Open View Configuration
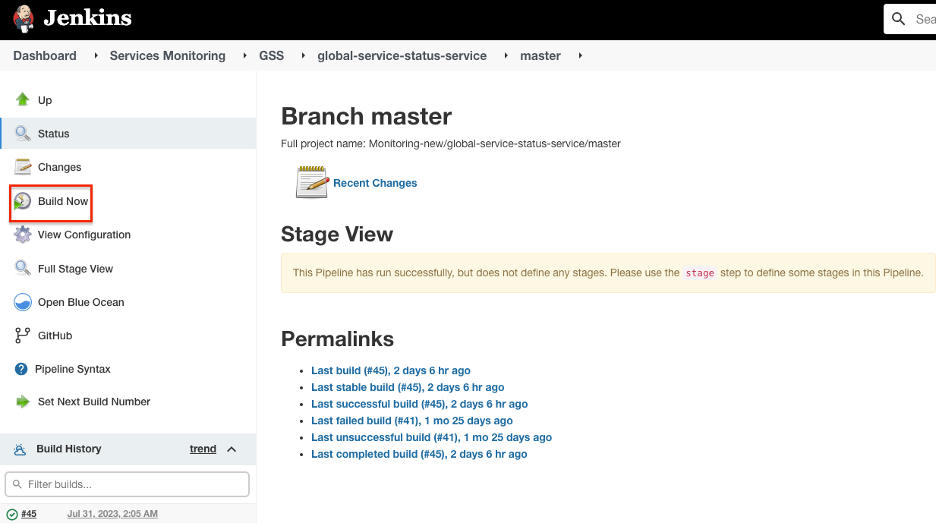This screenshot has height=524, width=936. click(x=84, y=235)
